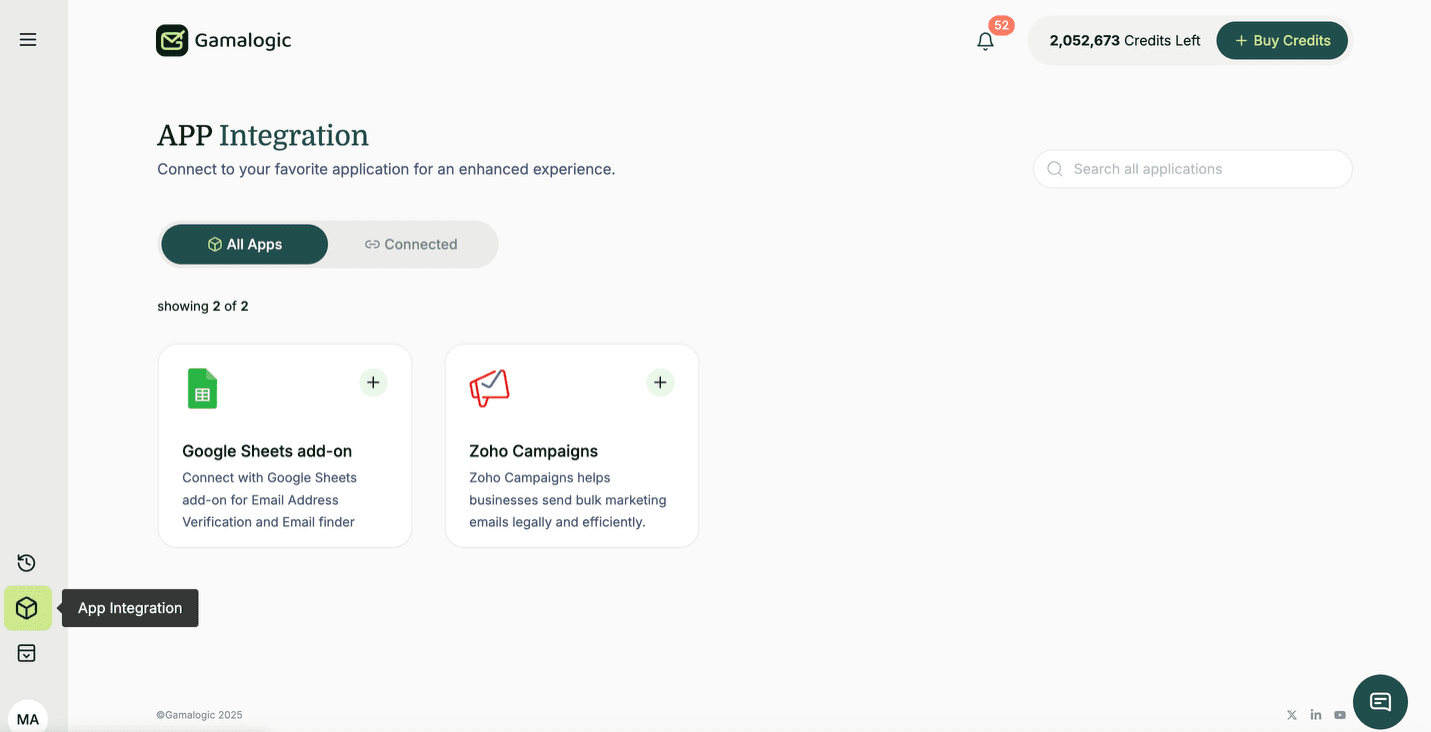Visit the LinkedIn social link
Viewport: 1431px width, 732px height.
click(1316, 715)
